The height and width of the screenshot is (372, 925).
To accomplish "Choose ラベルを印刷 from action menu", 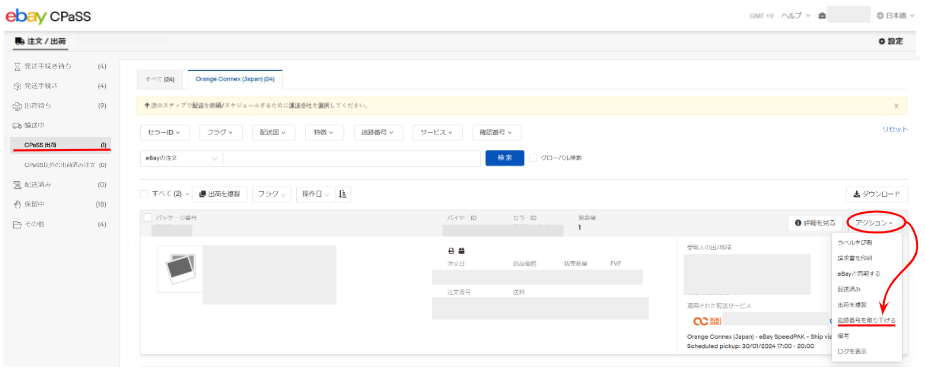I will coord(855,242).
